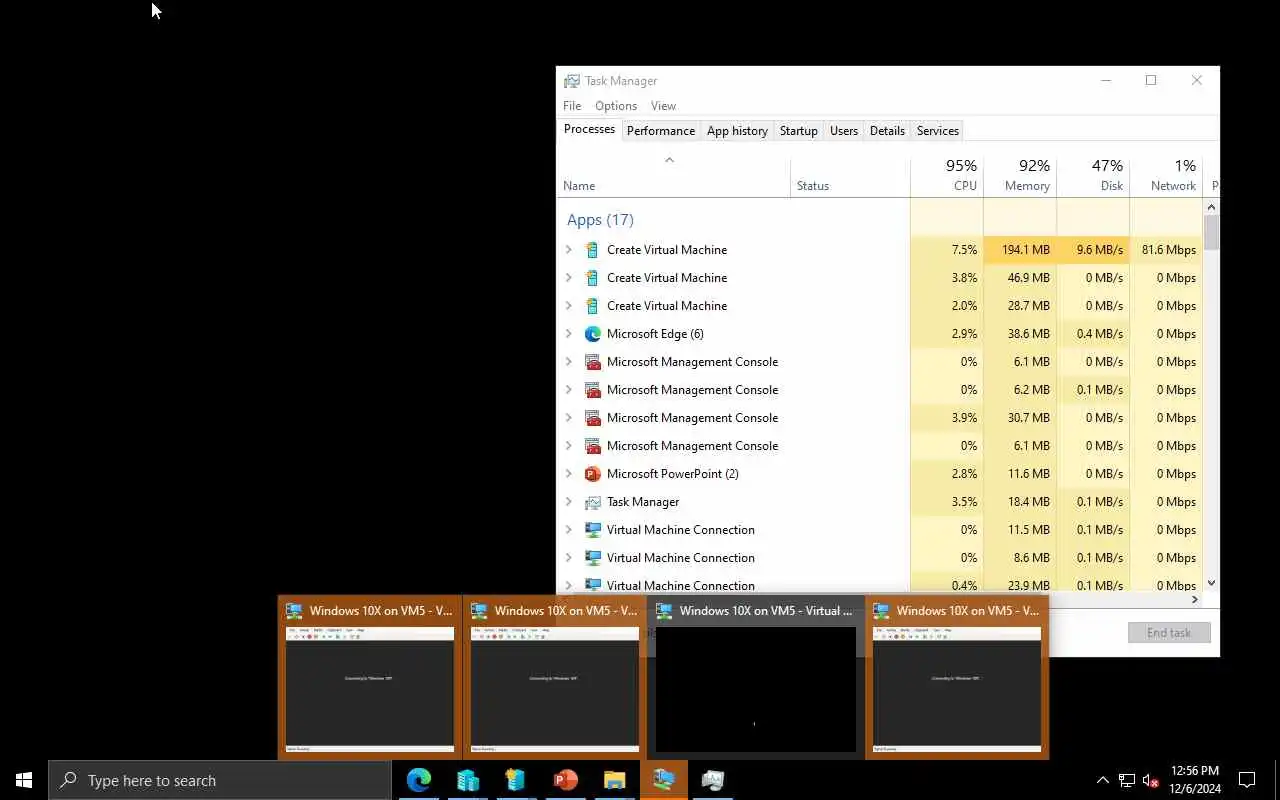Click the VM icon in black-preview thumbnail title

(664, 611)
